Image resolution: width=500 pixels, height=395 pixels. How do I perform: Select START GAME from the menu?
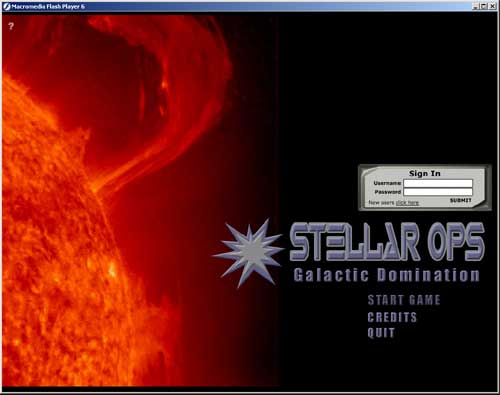click(404, 300)
